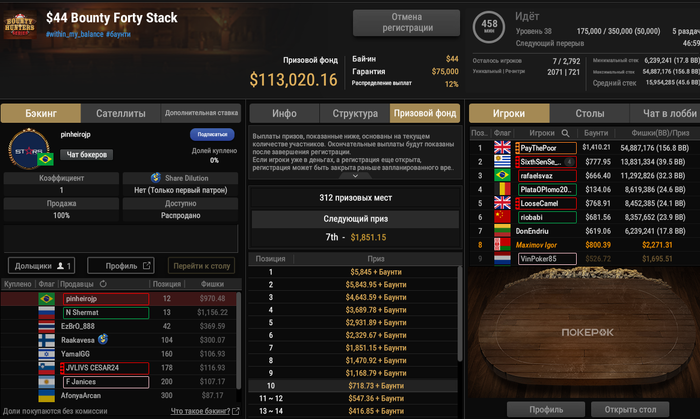Viewport: 700px width, 419px height.
Task: Click the China flag next to riobabi
Action: 502,217
